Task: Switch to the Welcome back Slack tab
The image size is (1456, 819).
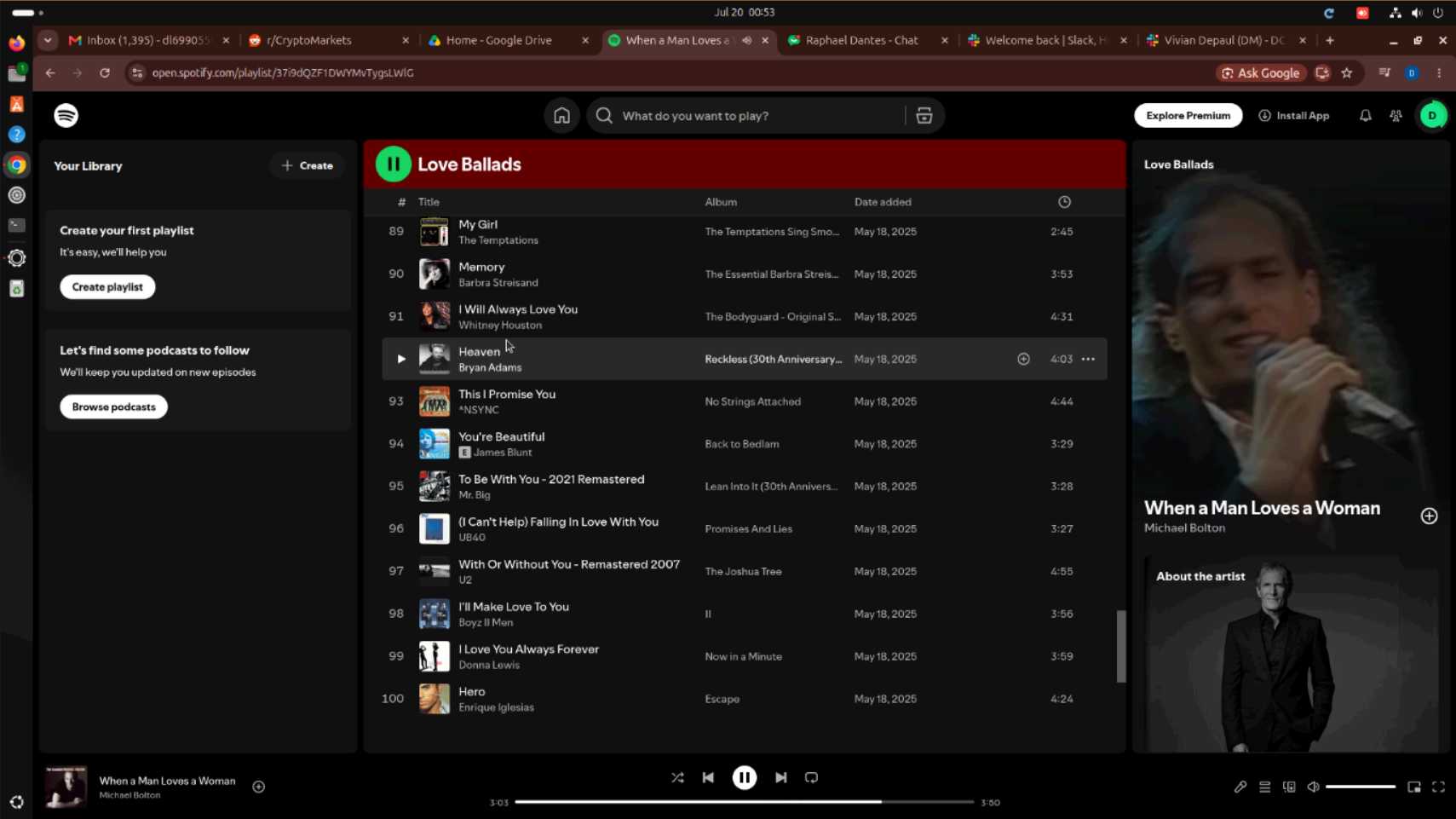Action: pos(1046,40)
